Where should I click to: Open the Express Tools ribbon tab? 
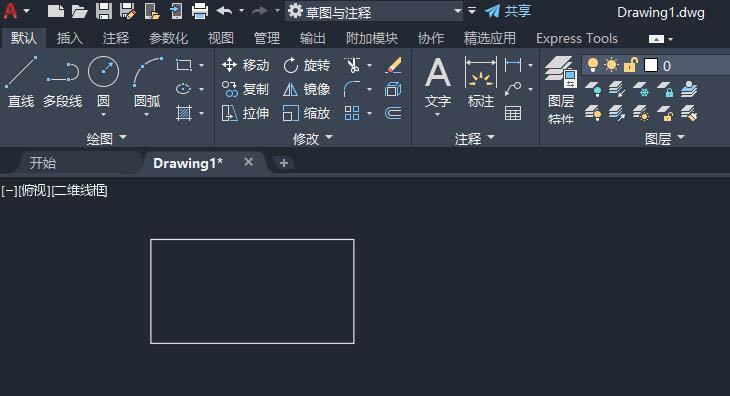pyautogui.click(x=576, y=38)
